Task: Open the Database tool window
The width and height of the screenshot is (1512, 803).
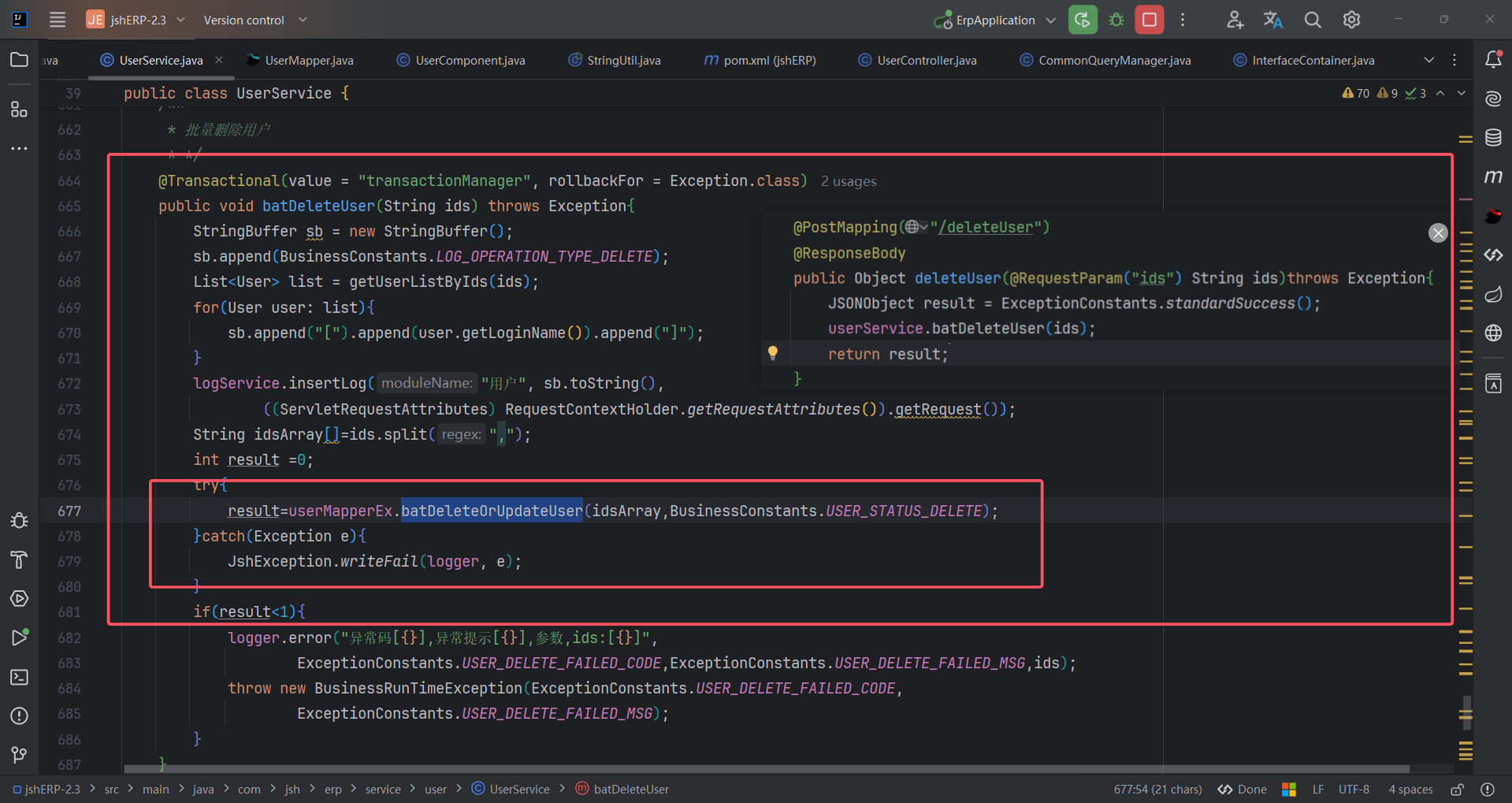Action: [x=1493, y=138]
